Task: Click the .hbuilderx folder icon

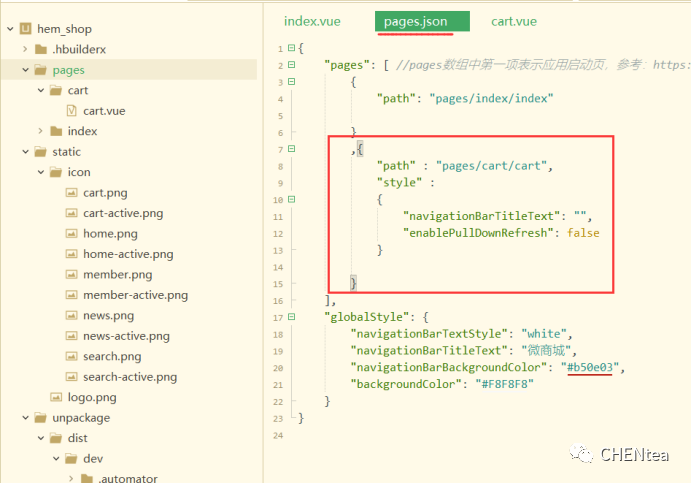Action: pos(41,49)
